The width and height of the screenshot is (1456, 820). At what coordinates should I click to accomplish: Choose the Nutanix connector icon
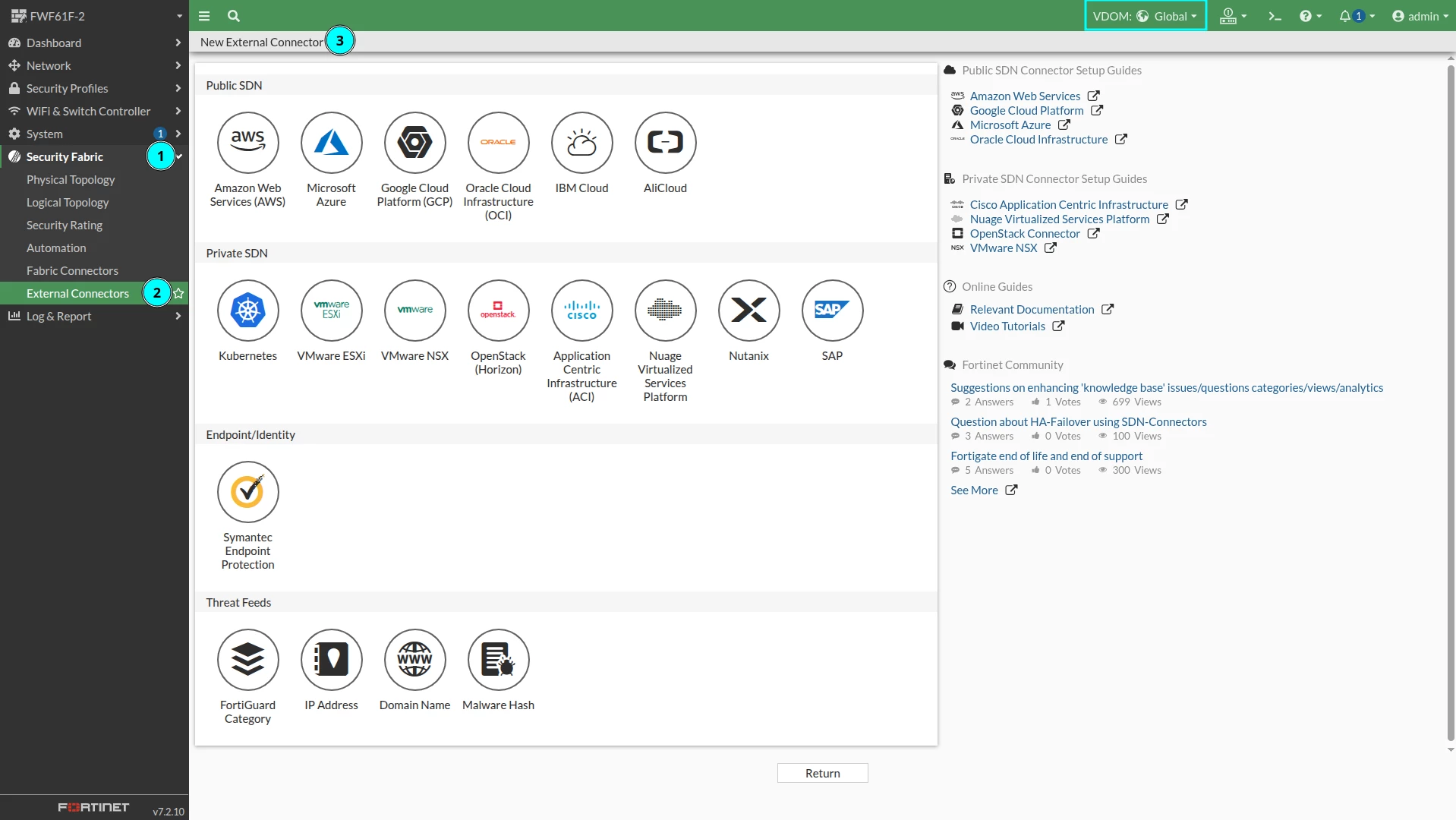748,311
